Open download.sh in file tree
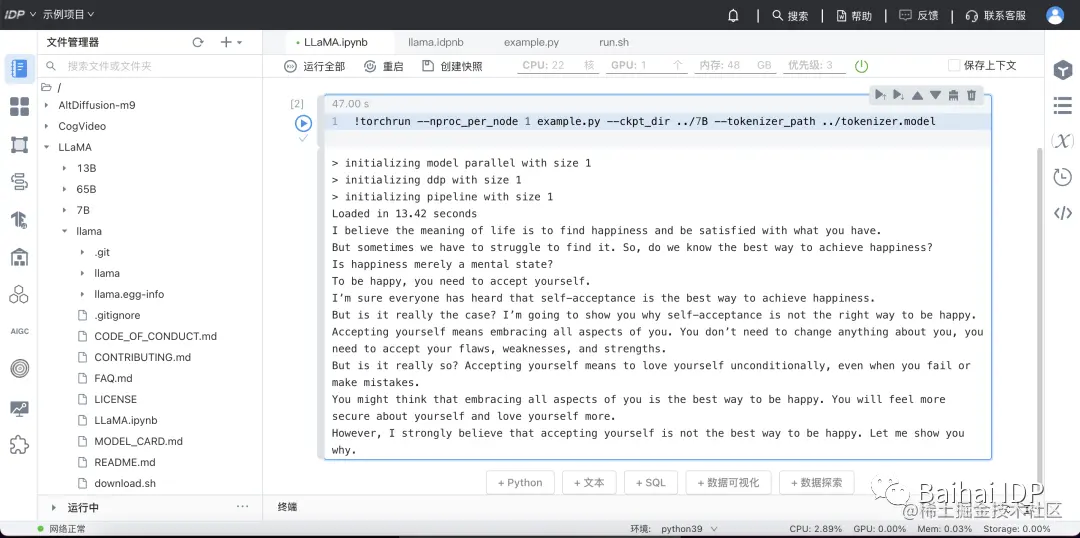The height and width of the screenshot is (538, 1080). [125, 484]
